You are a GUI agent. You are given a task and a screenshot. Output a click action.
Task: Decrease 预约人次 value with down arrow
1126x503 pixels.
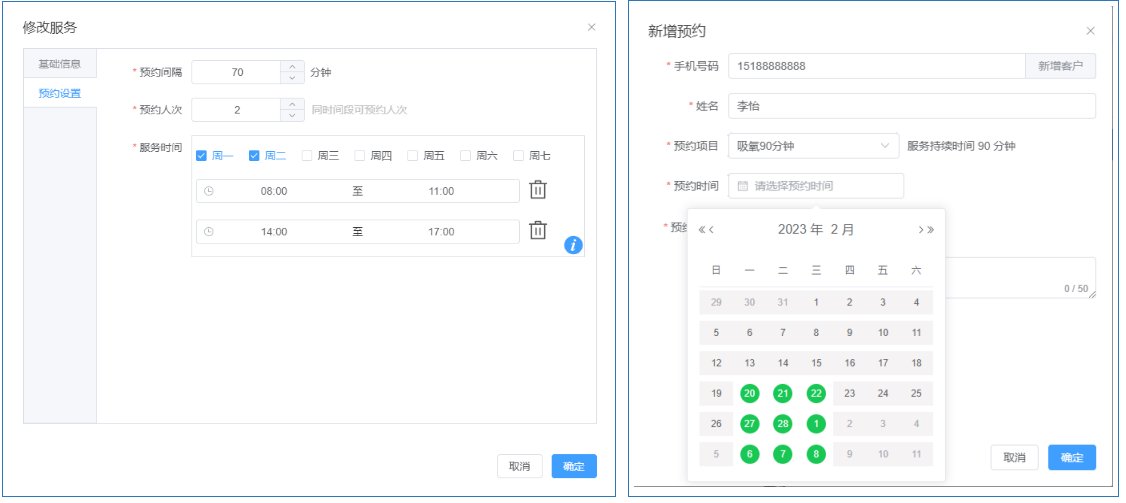pyautogui.click(x=291, y=116)
